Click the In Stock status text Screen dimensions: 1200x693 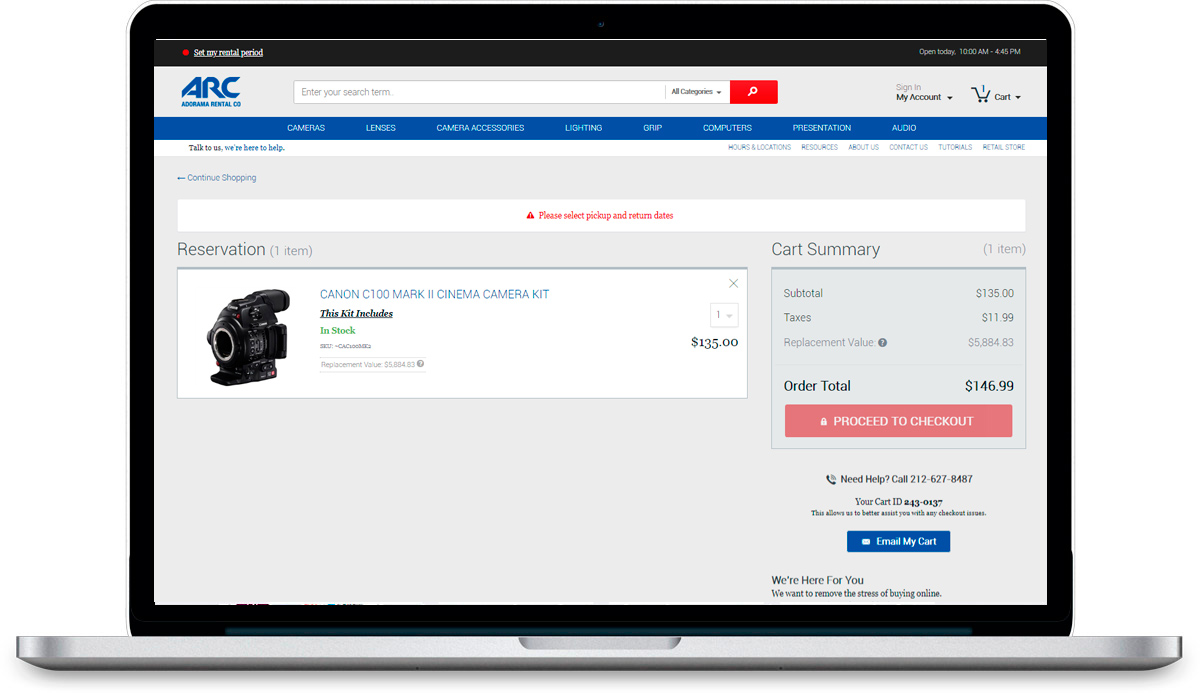338,330
